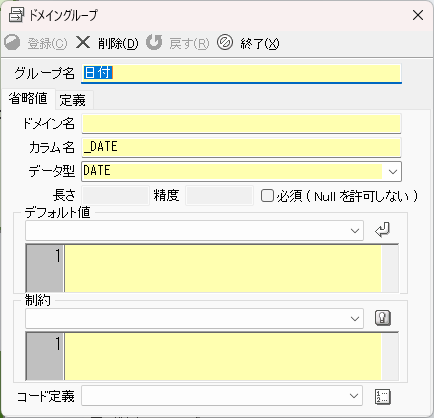Click the enter-arrow icon beside デフォルト値 dropdown
The width and height of the screenshot is (434, 418).
coord(382,230)
